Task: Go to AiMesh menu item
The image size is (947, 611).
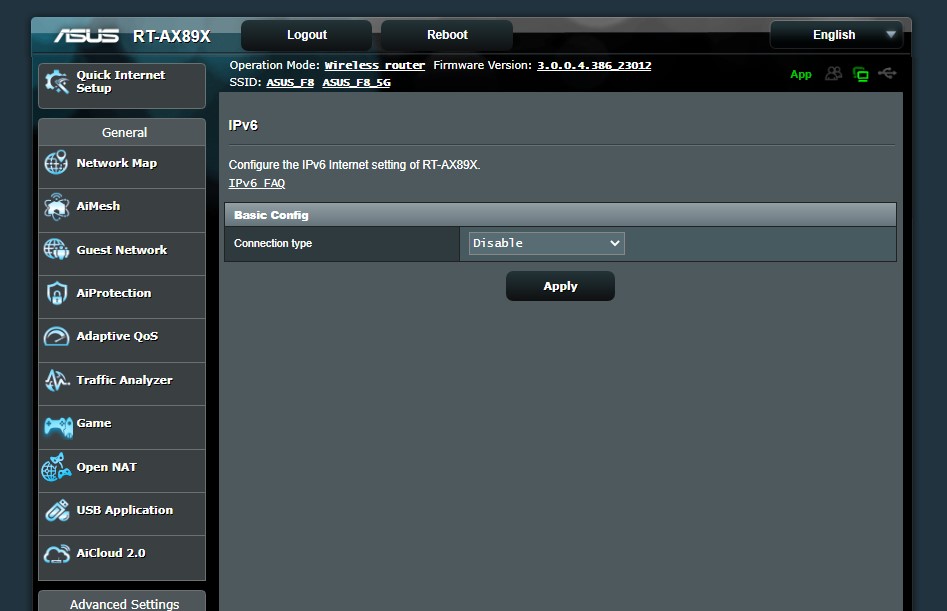Action: click(122, 211)
